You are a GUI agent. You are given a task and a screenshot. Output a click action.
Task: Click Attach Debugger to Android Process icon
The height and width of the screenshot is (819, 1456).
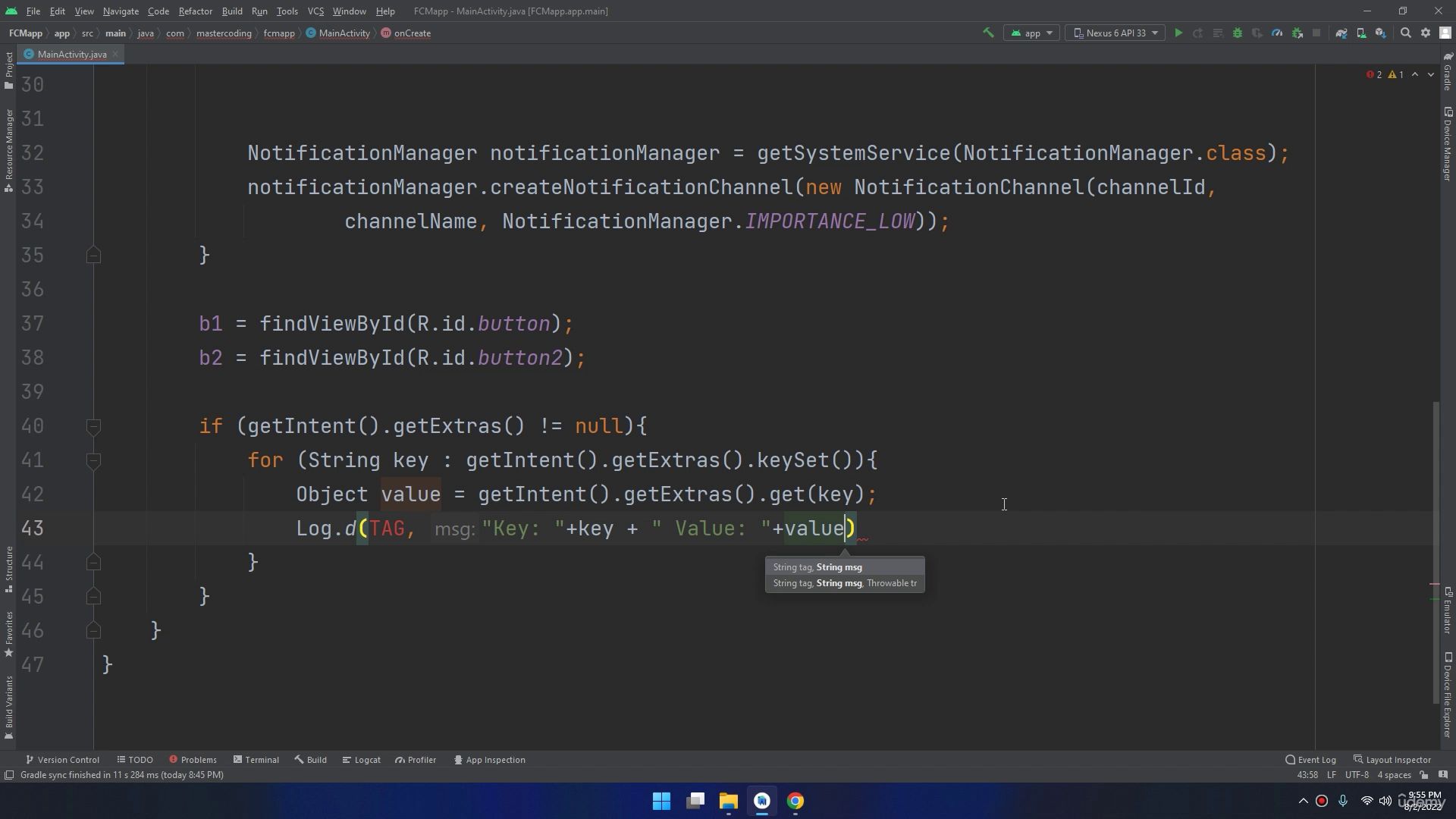click(1298, 33)
